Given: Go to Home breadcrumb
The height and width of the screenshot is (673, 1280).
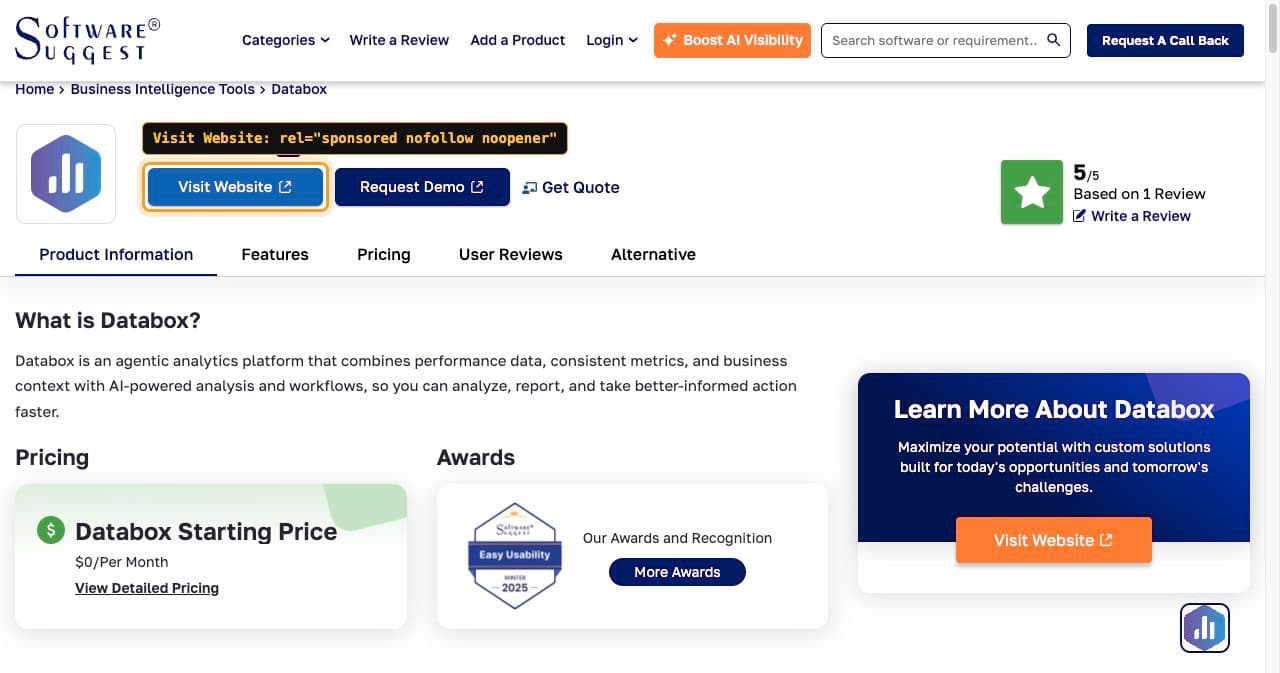Looking at the screenshot, I should point(35,89).
